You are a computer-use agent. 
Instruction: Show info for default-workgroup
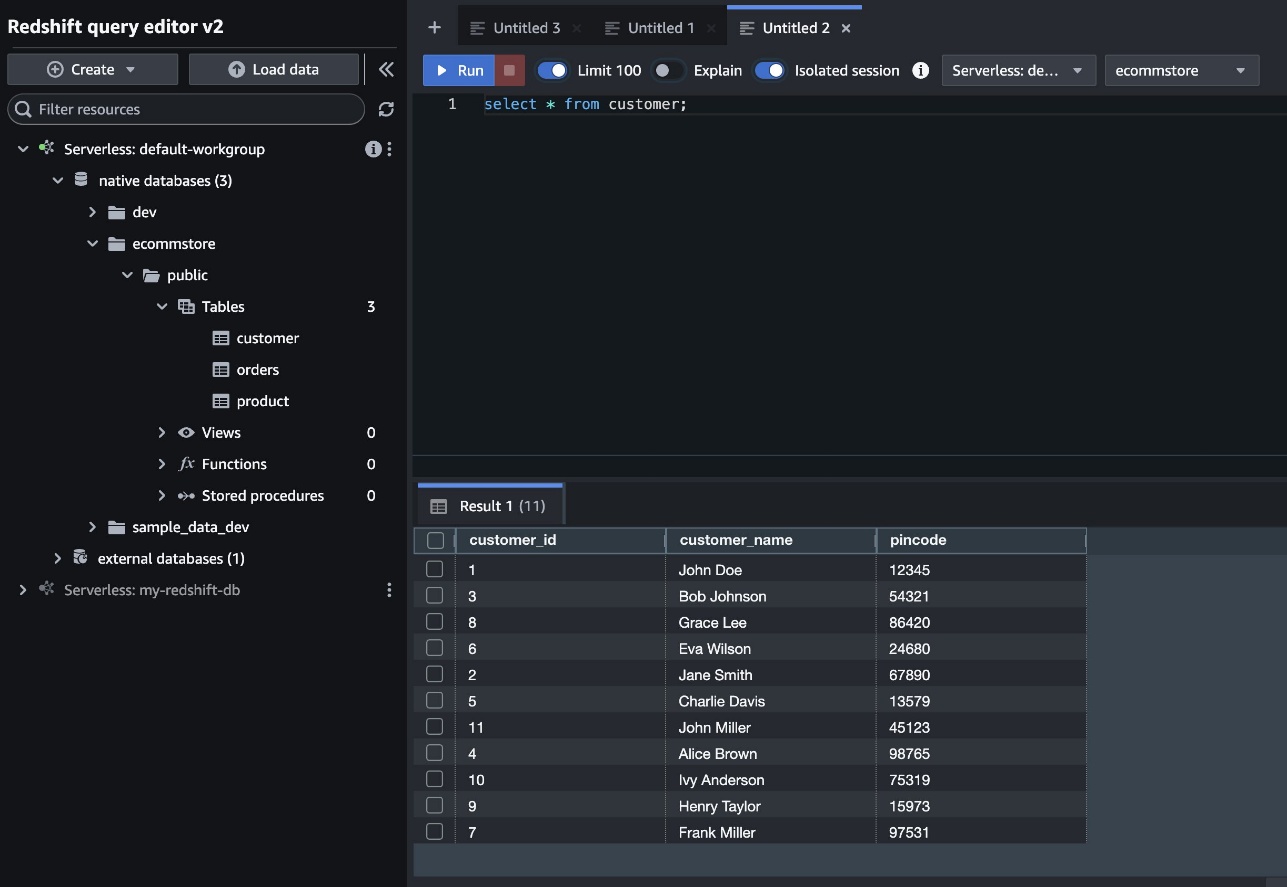point(373,149)
